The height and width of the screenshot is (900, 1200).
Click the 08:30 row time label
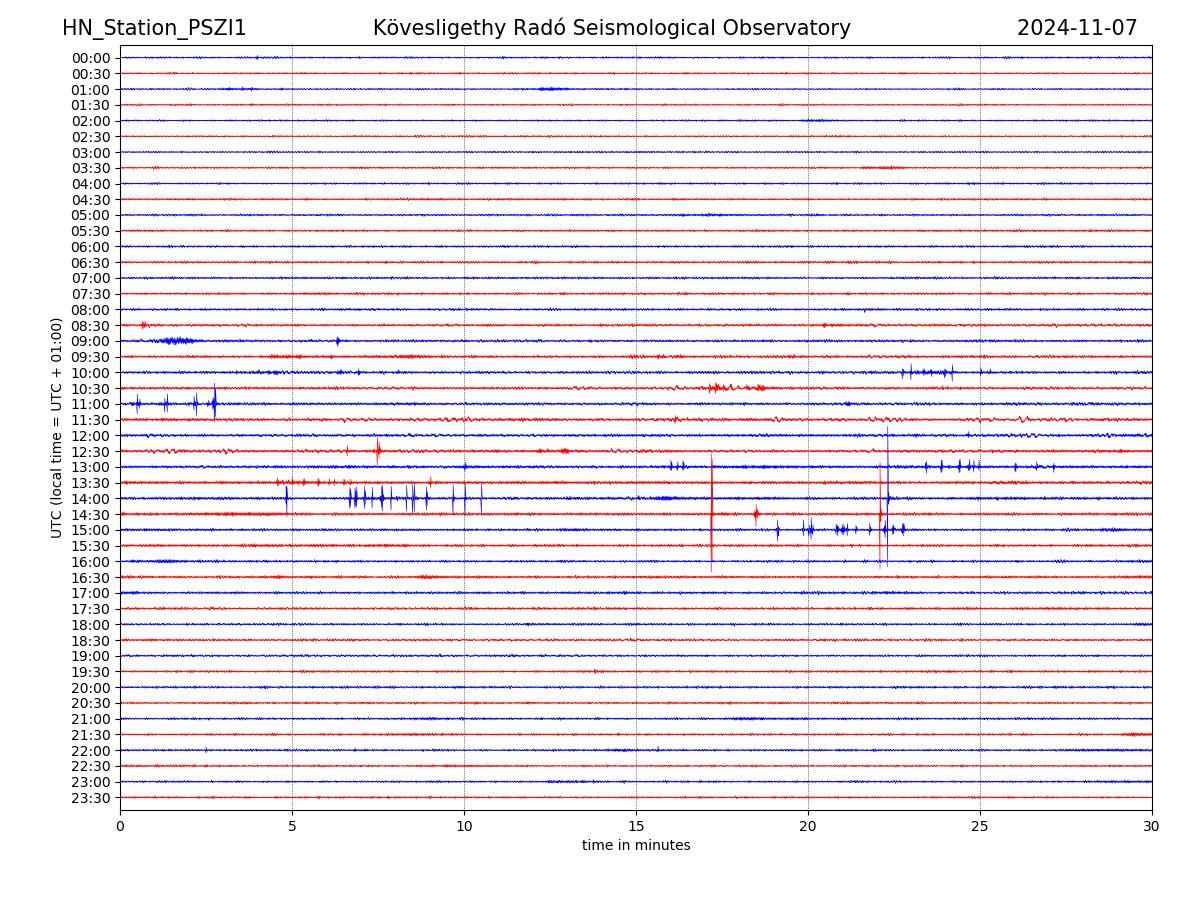[x=91, y=326]
